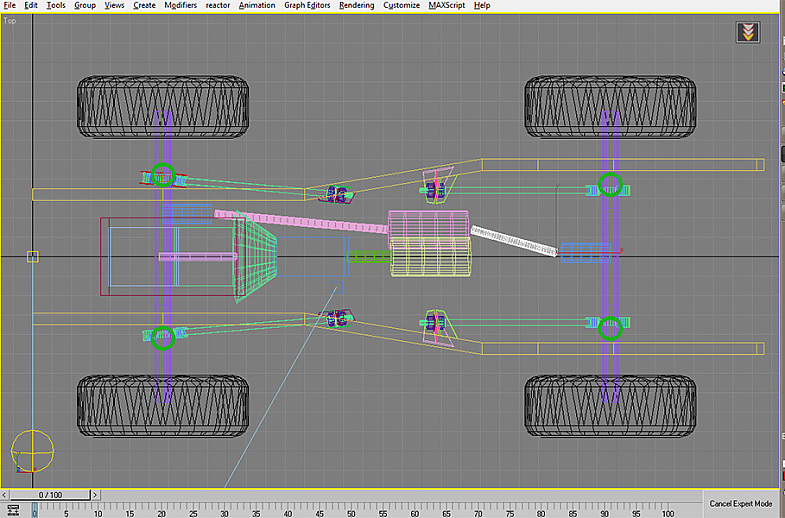Click the Top viewport label
The width and height of the screenshot is (785, 518).
pos(9,19)
